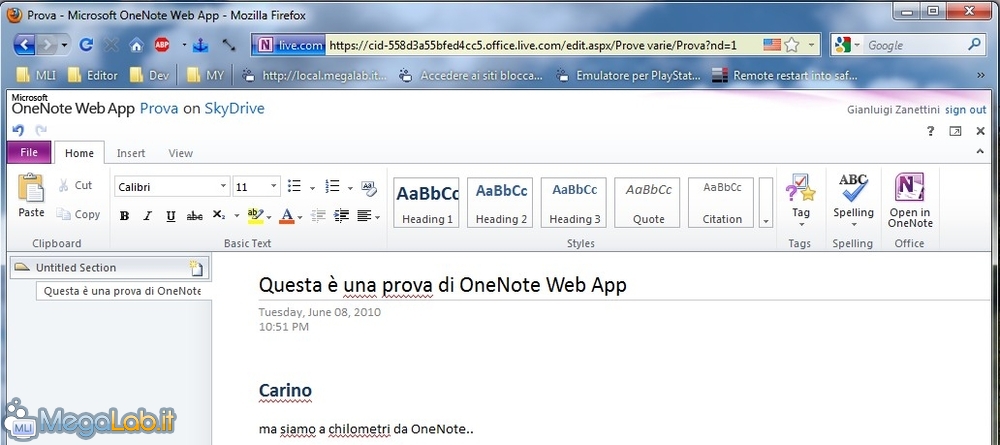Open the MLI bookmarks folder
This screenshot has height=445, width=1000.
(x=36, y=75)
